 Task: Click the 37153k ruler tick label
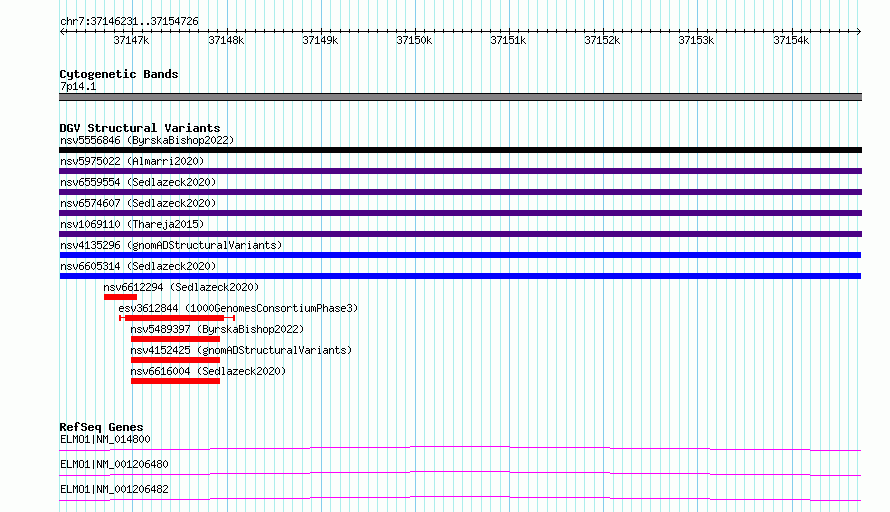[696, 40]
